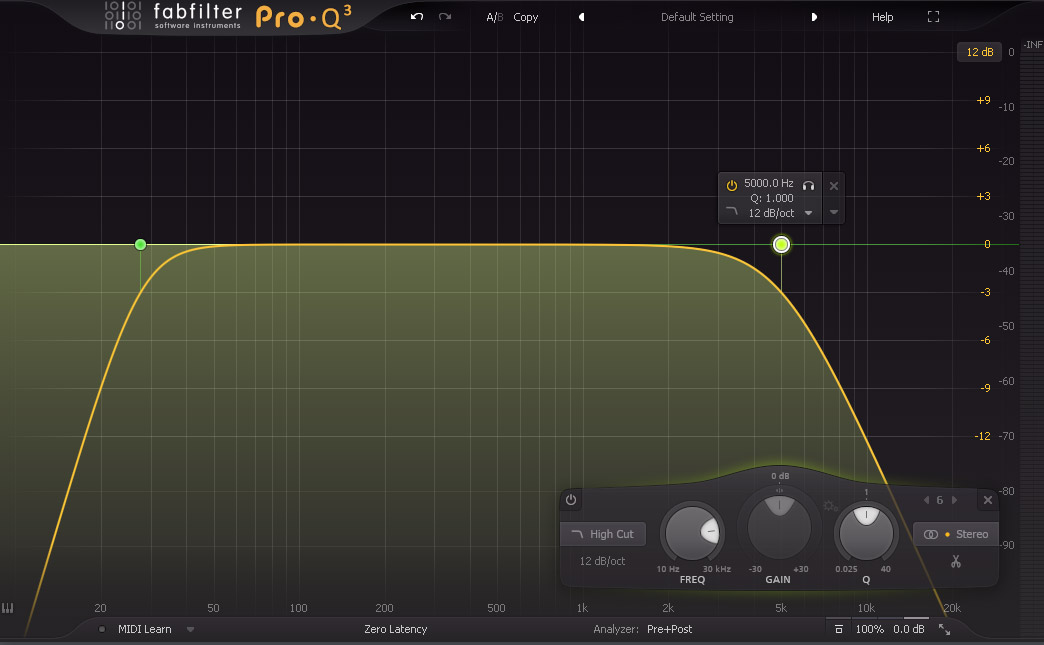
Task: Enable MIDI Learn
Action: click(144, 629)
